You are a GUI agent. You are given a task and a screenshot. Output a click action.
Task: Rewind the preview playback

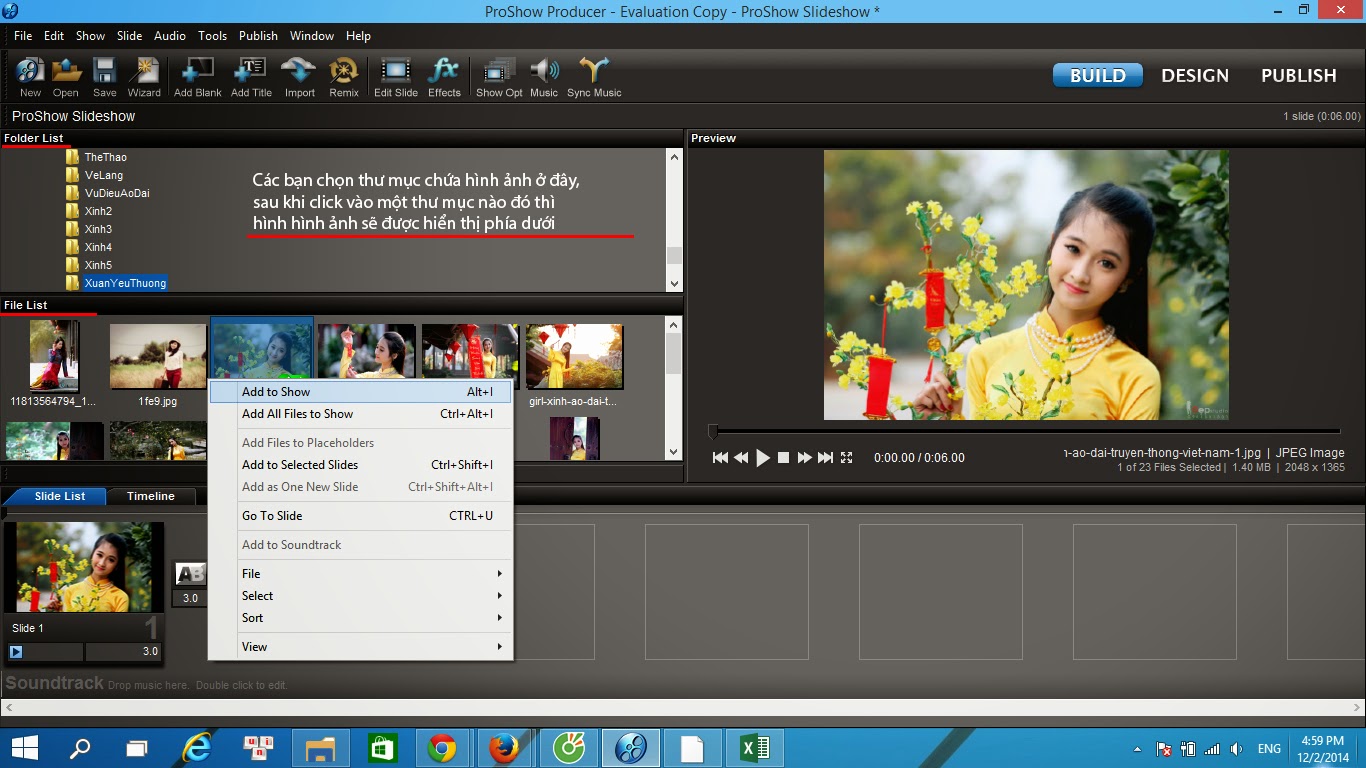pos(741,457)
